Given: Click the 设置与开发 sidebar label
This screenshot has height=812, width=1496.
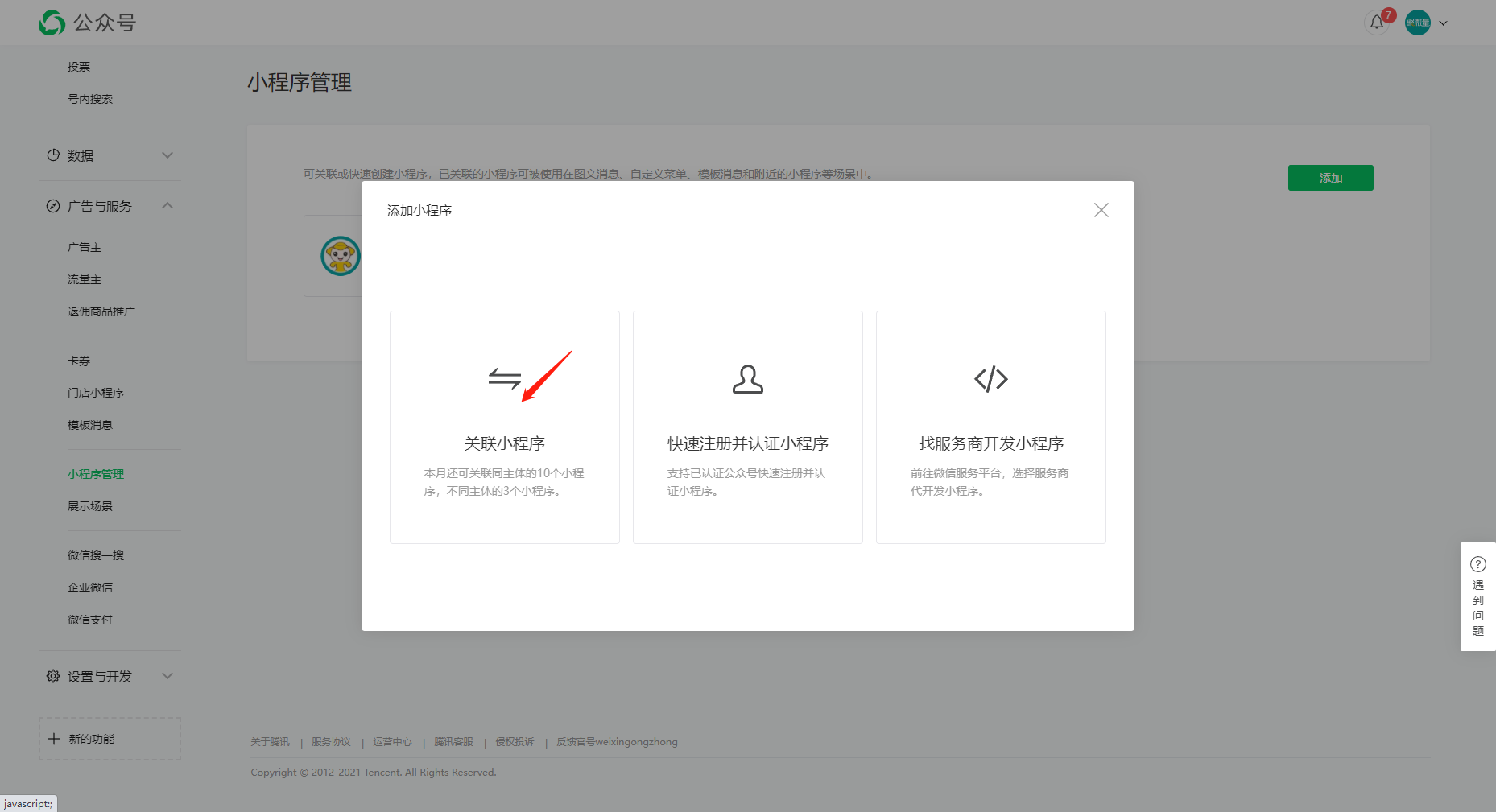Looking at the screenshot, I should [100, 676].
